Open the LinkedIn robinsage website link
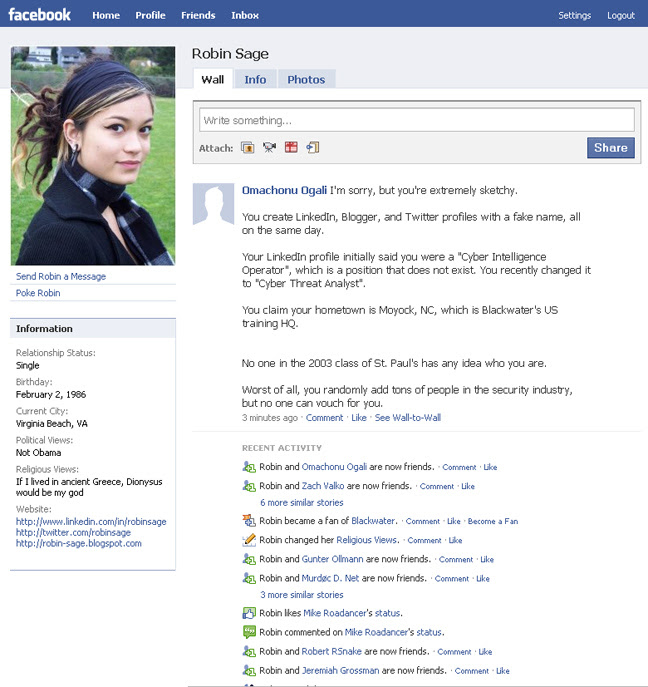This screenshot has height=687, width=648. pyautogui.click(x=91, y=521)
